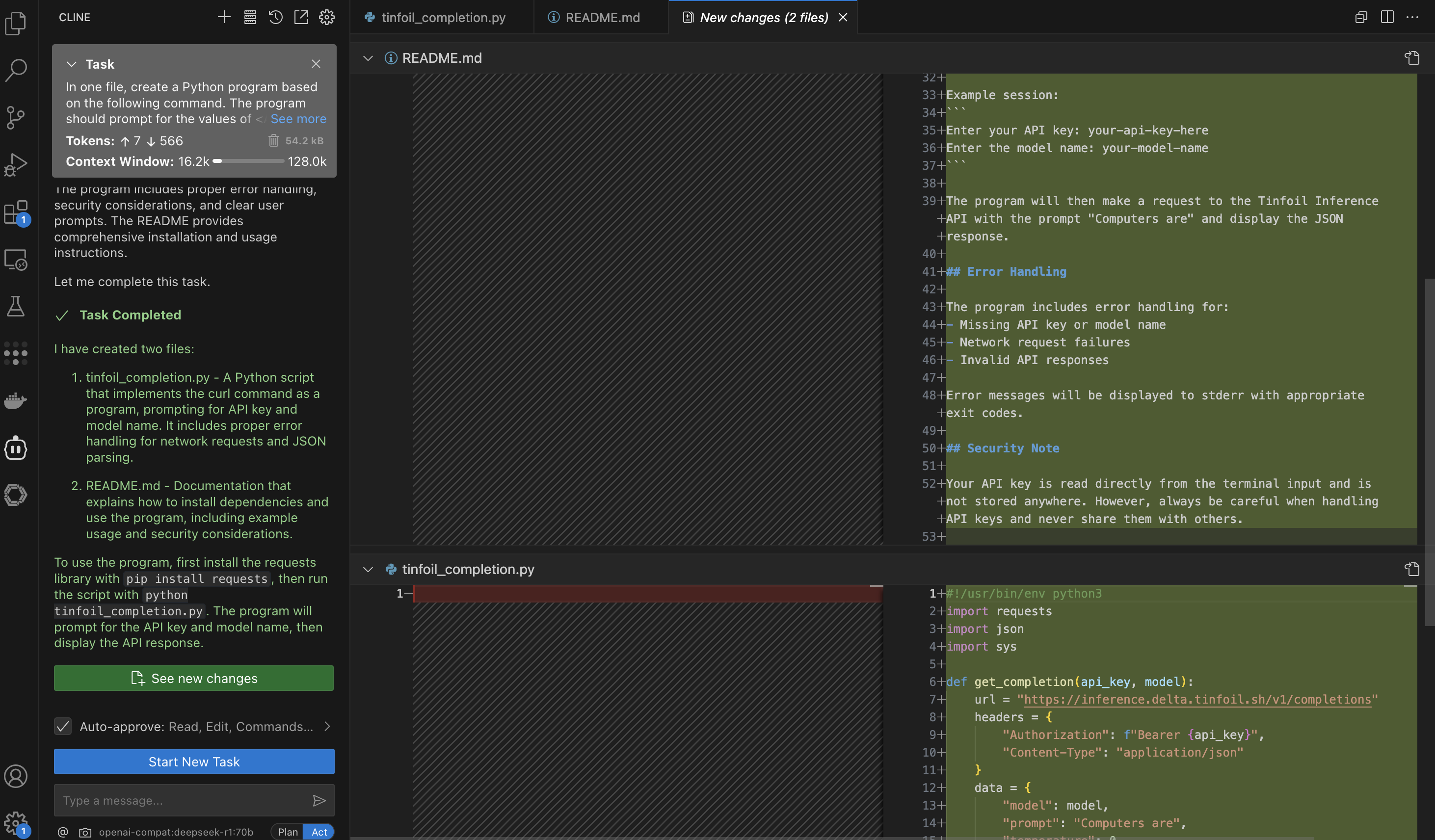The image size is (1435, 840).
Task: Open Source Control view icon
Action: (15, 117)
